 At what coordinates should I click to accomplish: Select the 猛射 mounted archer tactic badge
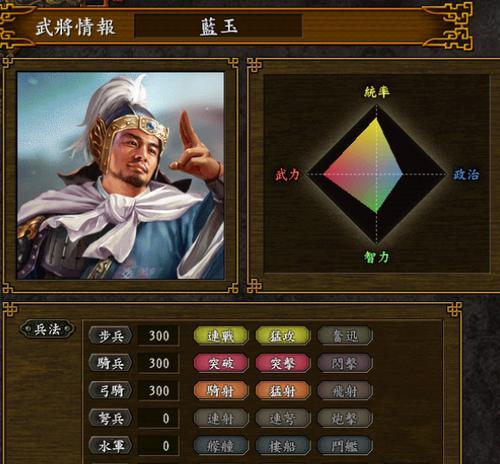point(283,391)
